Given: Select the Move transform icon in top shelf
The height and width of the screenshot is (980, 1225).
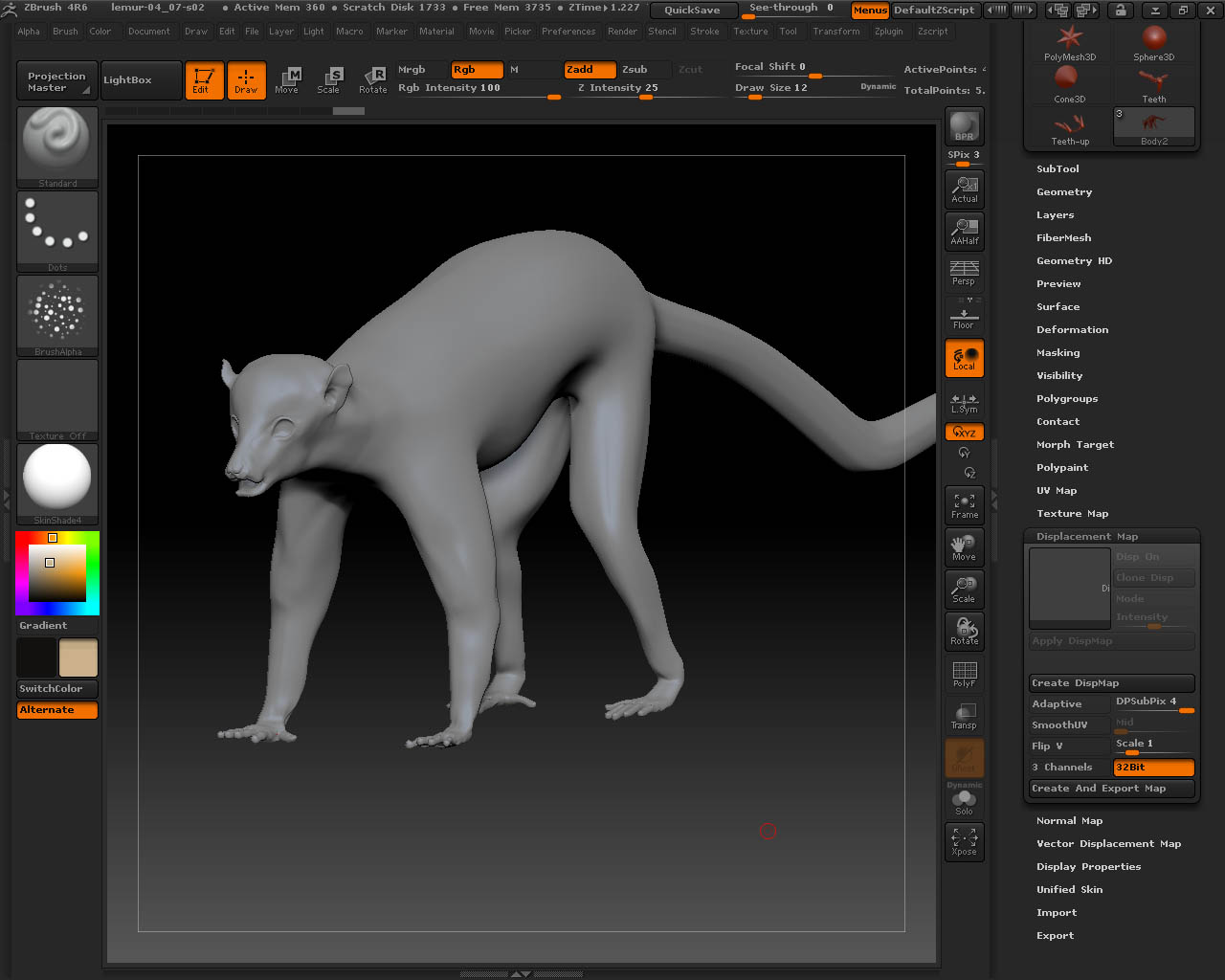Looking at the screenshot, I should tap(287, 80).
